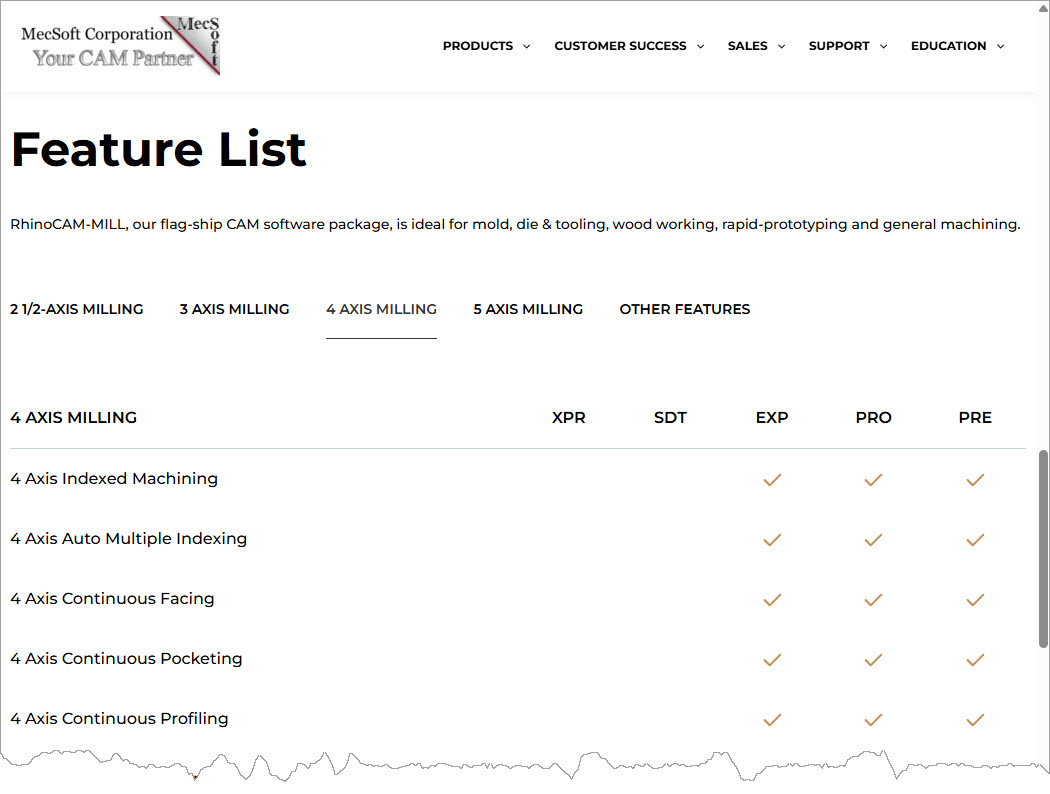
Task: Click EXP checkmark for 4 Axis Continuous Pocketing
Action: [x=772, y=660]
